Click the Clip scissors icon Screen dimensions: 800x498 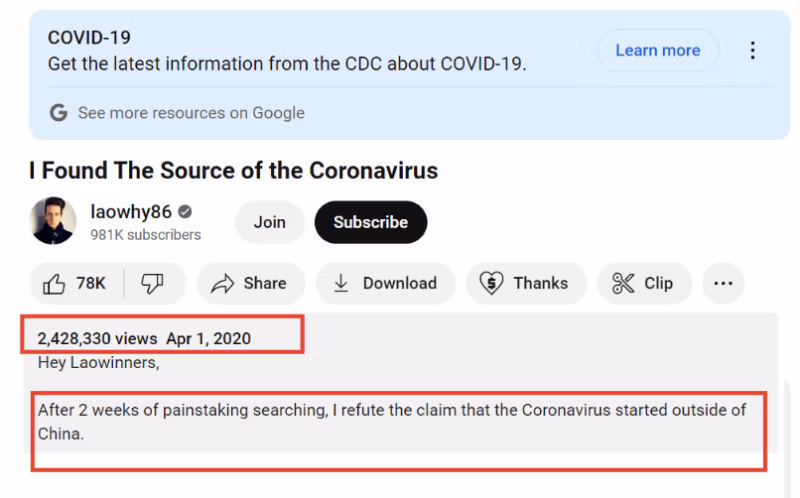pos(623,284)
